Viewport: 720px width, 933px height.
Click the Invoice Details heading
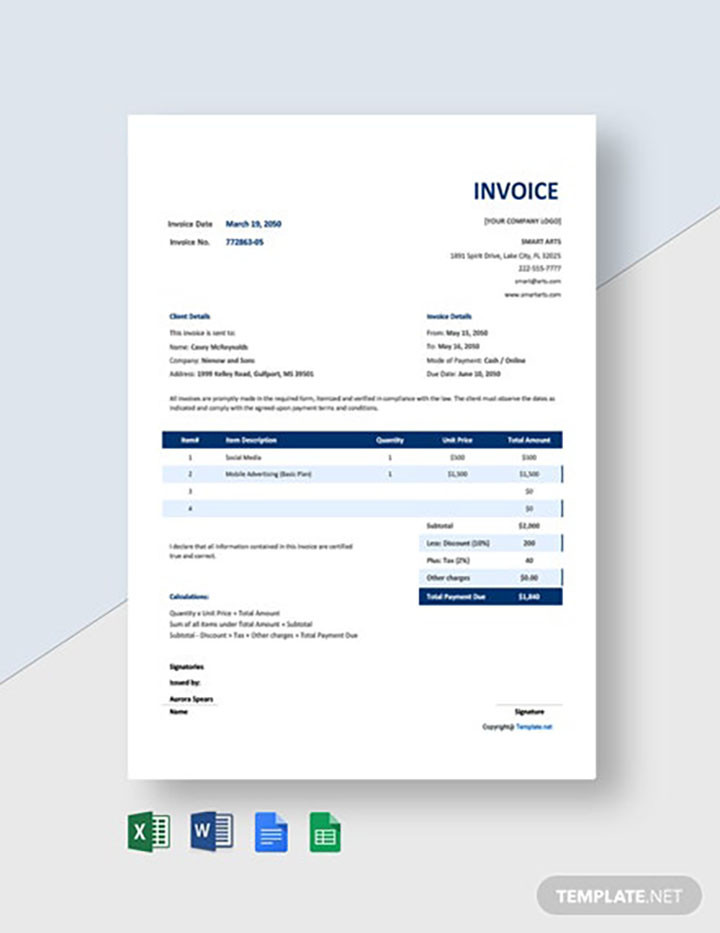tap(449, 316)
